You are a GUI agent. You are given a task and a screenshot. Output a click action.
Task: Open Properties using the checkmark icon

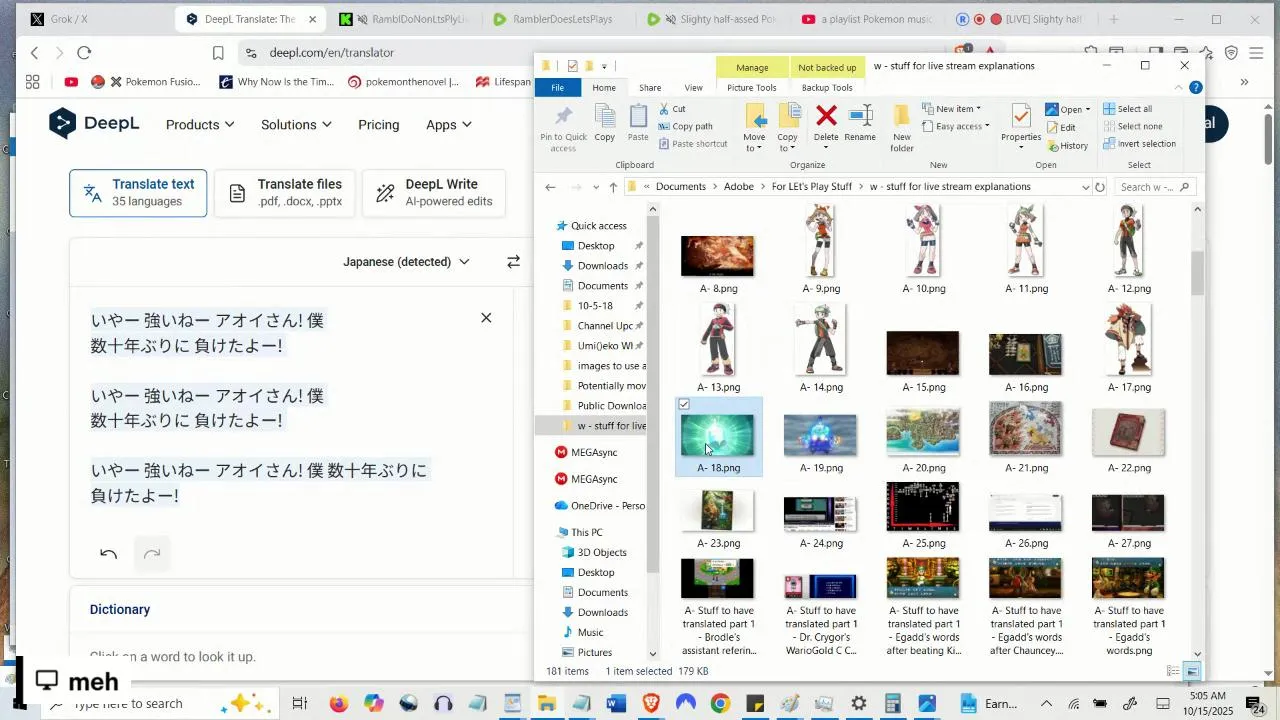click(1021, 116)
